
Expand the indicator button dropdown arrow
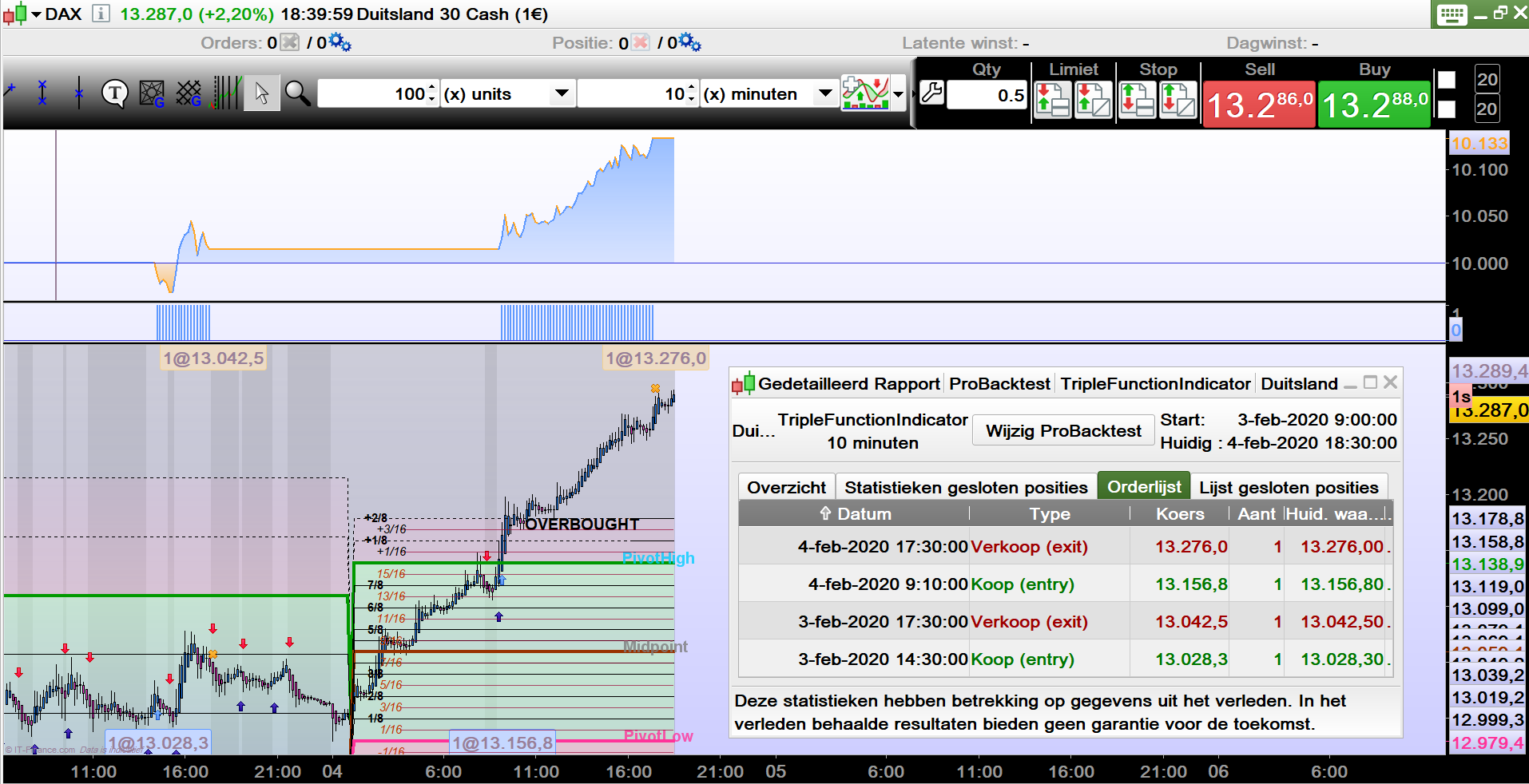(898, 94)
